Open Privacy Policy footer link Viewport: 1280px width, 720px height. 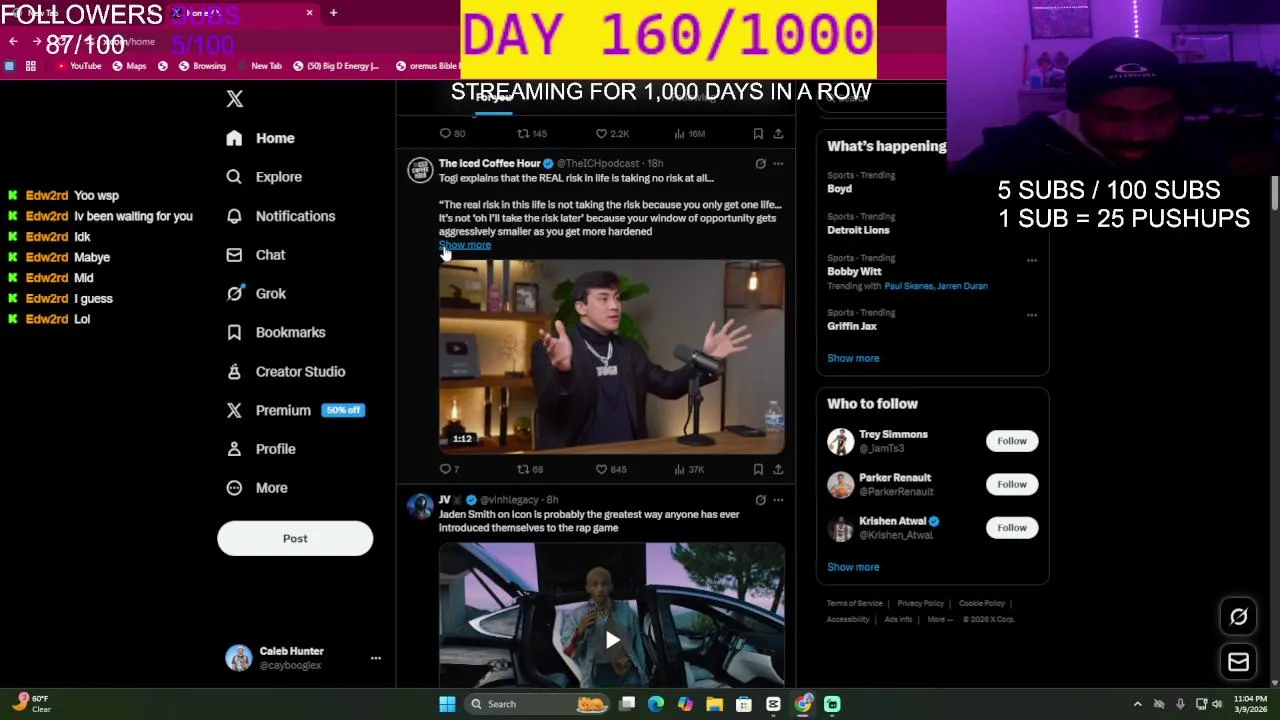[920, 603]
